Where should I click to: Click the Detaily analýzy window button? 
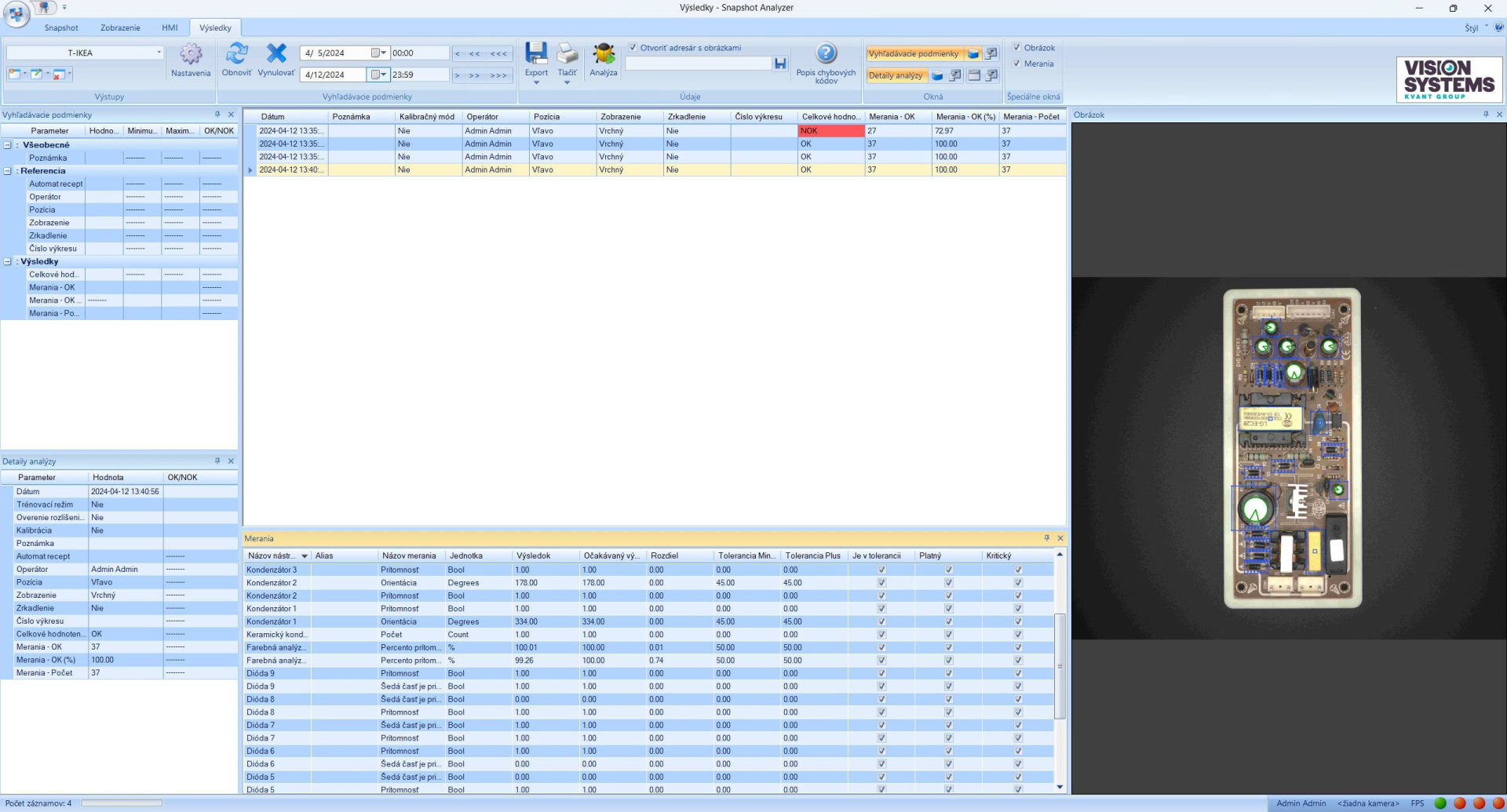coord(896,76)
